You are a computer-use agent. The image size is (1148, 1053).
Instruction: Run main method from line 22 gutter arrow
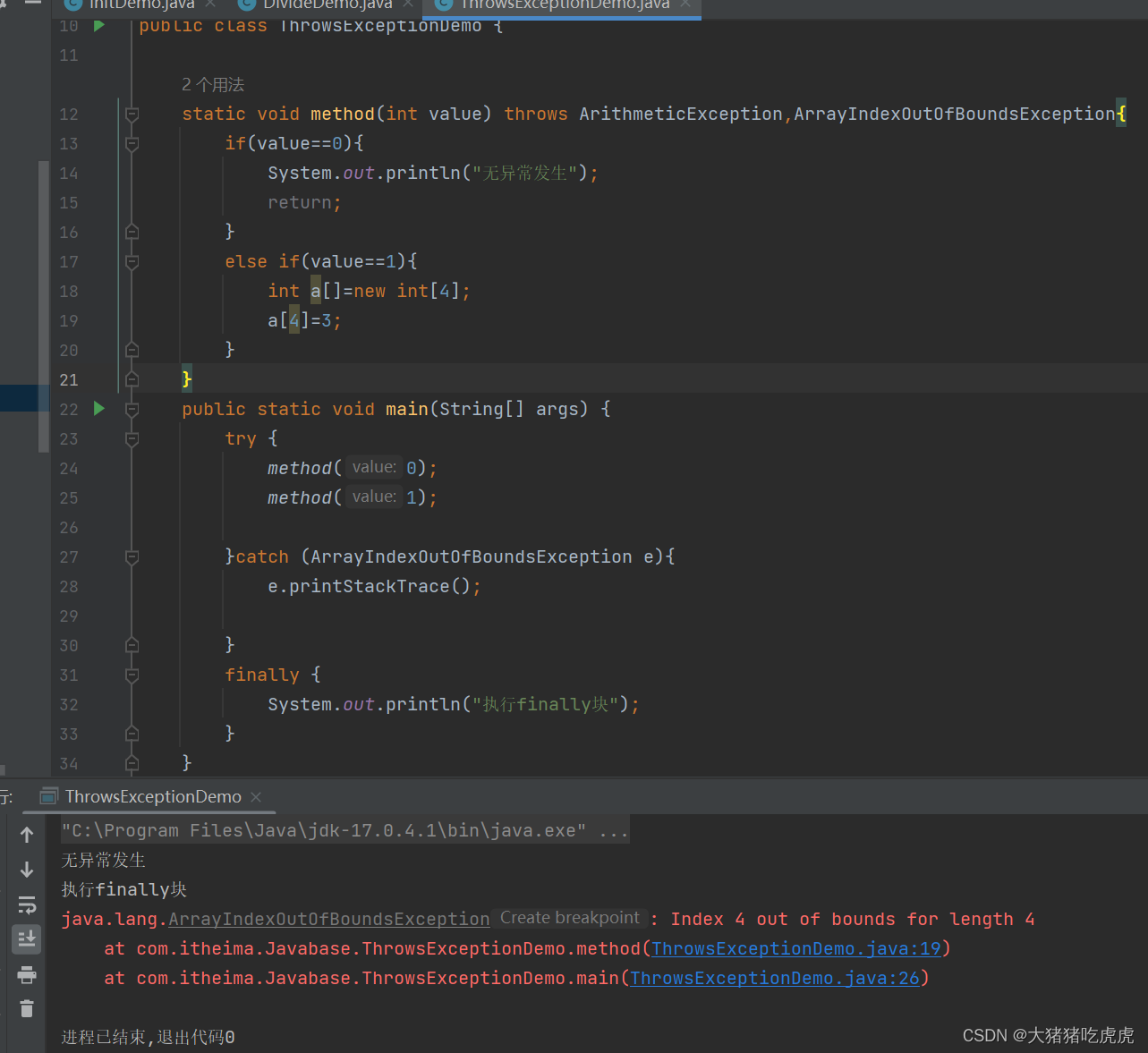tap(99, 408)
